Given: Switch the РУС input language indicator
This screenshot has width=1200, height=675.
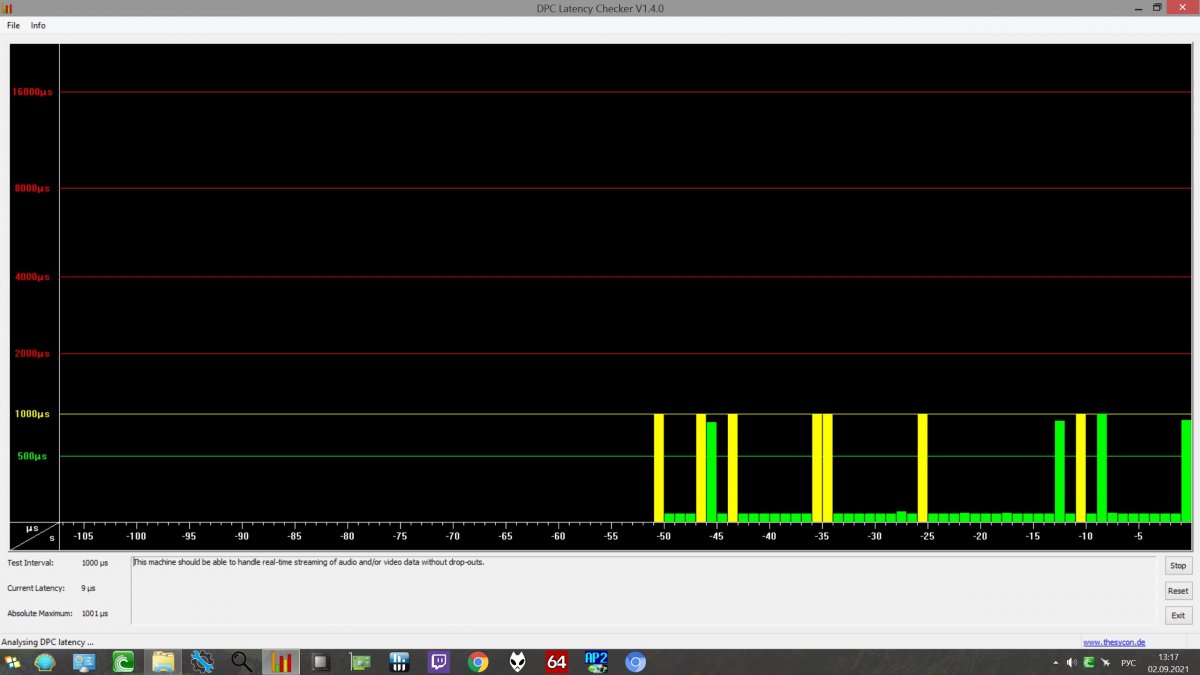Looking at the screenshot, I should point(1127,663).
